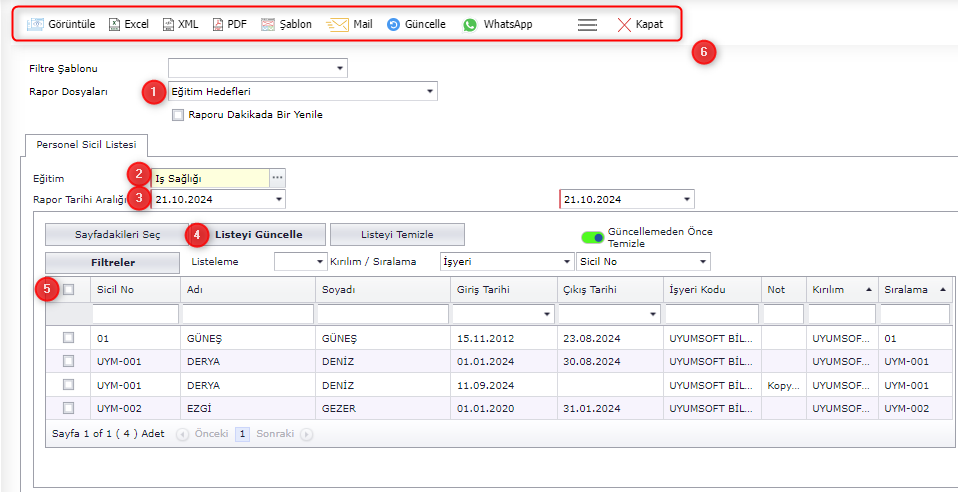Click the Giriş Tarihi column header
The image size is (958, 492).
pyautogui.click(x=503, y=290)
